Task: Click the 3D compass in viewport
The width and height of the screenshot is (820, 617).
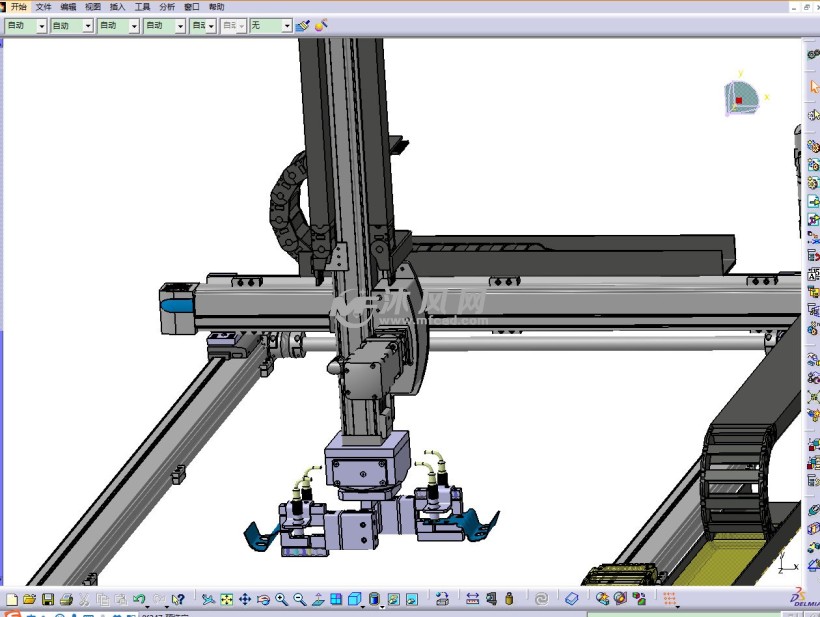Action: click(742, 98)
